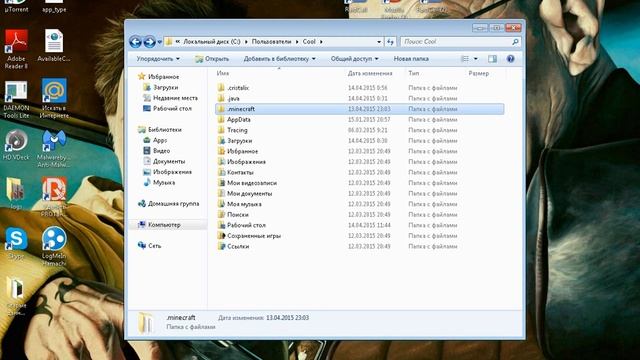Open Explorer help with the question mark icon
The height and width of the screenshot is (360, 640).
pos(510,59)
